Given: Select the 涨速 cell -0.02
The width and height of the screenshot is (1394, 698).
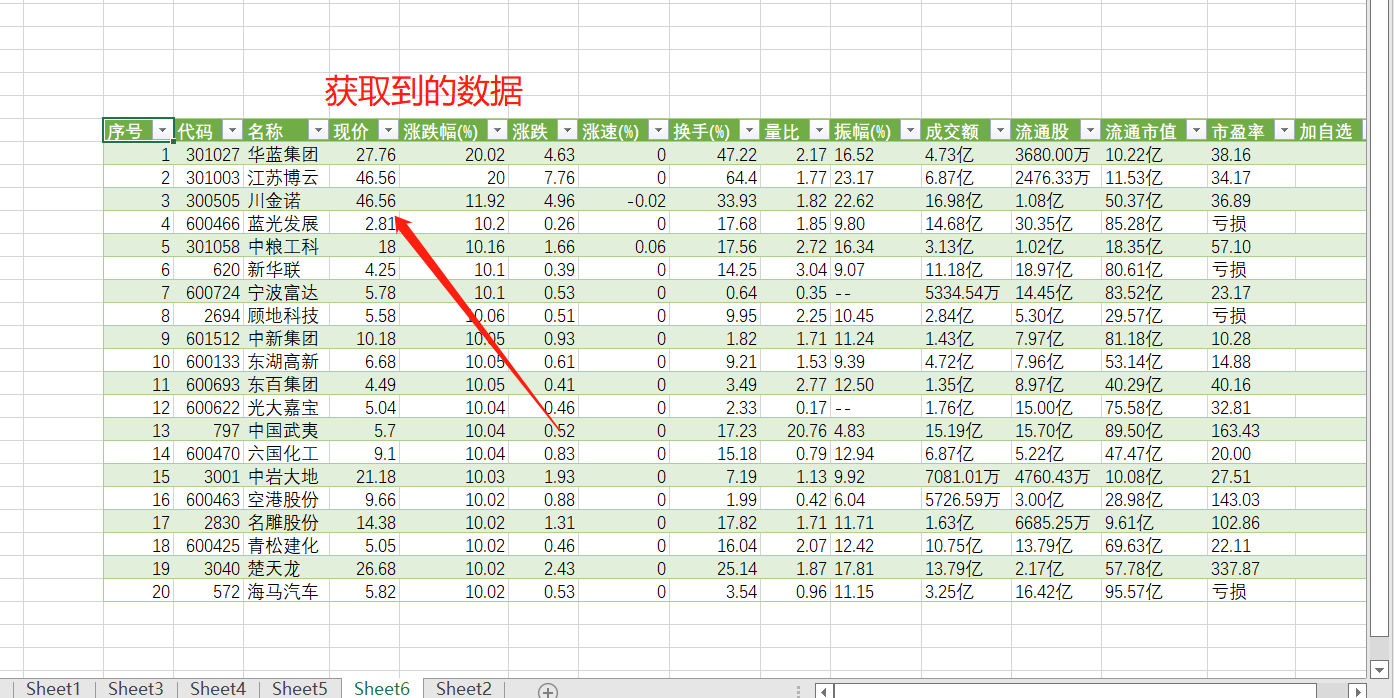Looking at the screenshot, I should coord(624,200).
